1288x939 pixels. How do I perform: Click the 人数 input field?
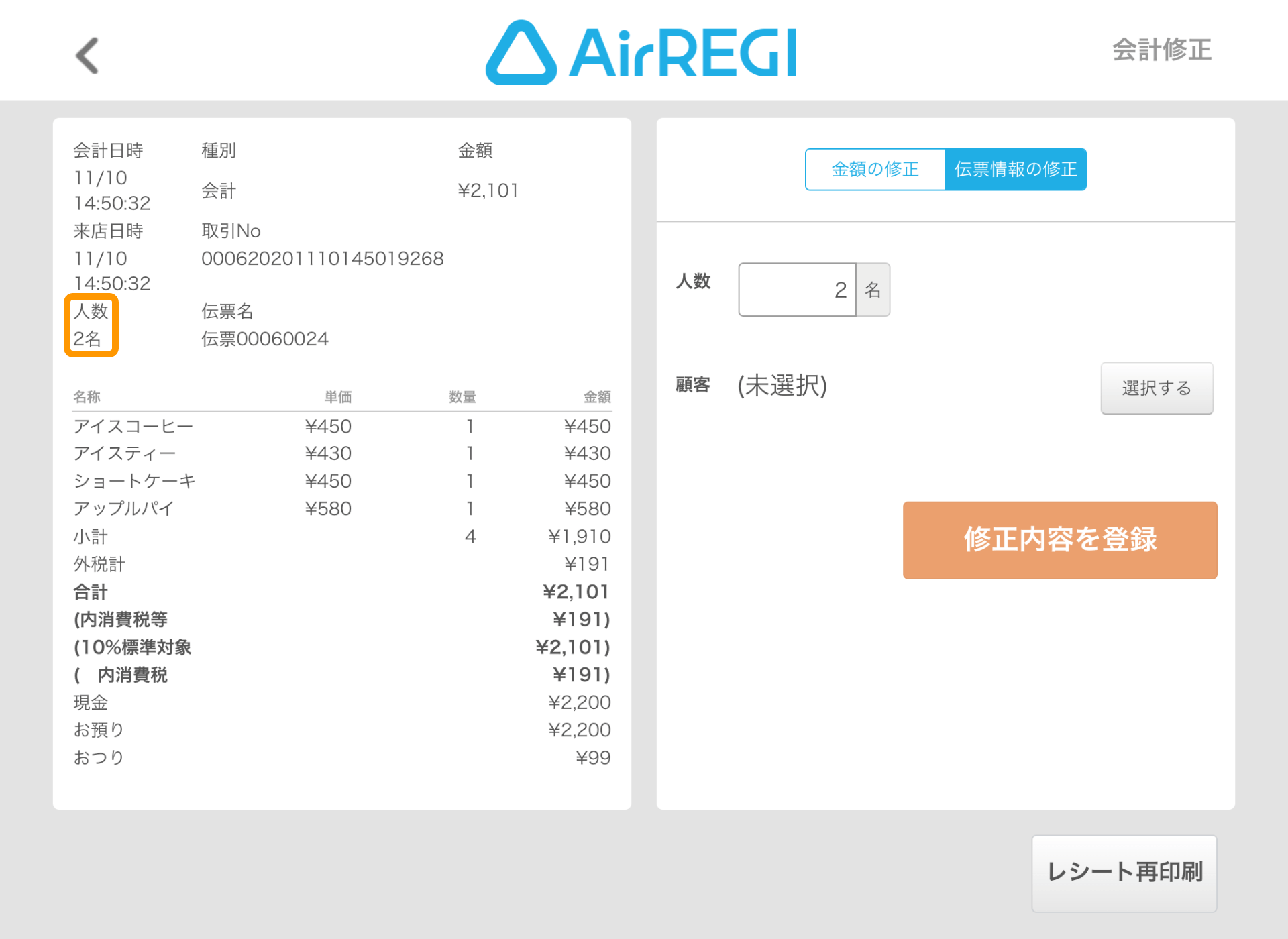[x=797, y=290]
